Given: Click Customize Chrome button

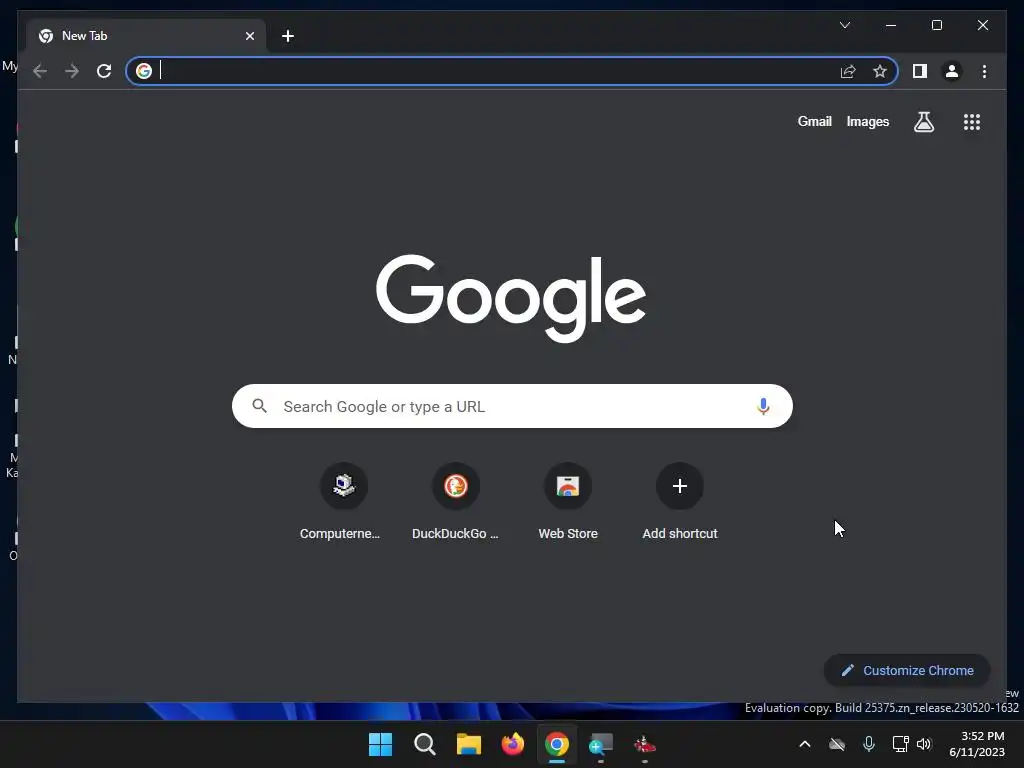Looking at the screenshot, I should (x=907, y=671).
